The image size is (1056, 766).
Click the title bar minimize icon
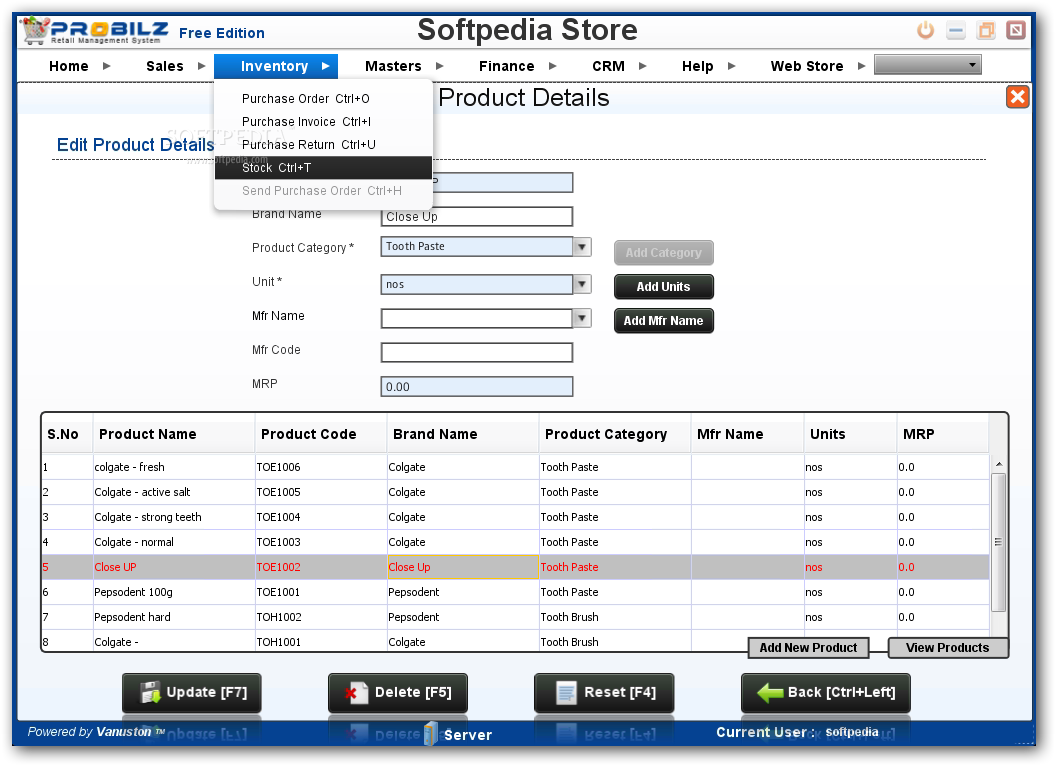tap(956, 30)
